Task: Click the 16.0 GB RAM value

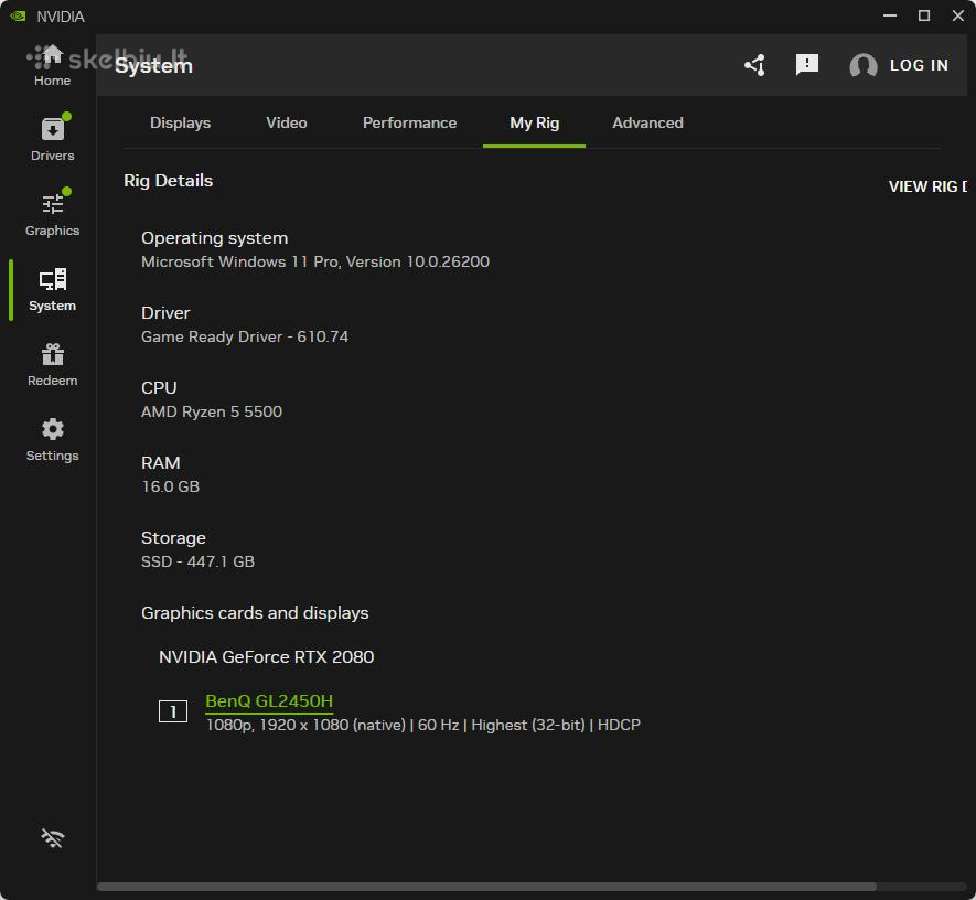Action: point(171,486)
